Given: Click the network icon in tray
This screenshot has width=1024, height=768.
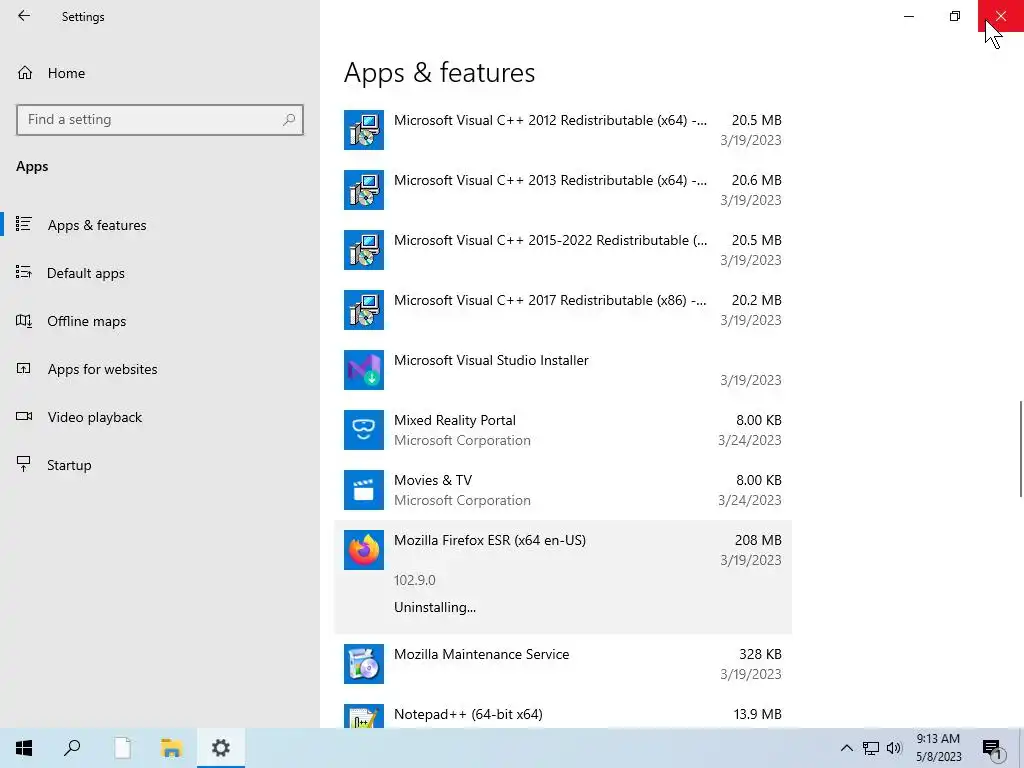Looking at the screenshot, I should [871, 748].
